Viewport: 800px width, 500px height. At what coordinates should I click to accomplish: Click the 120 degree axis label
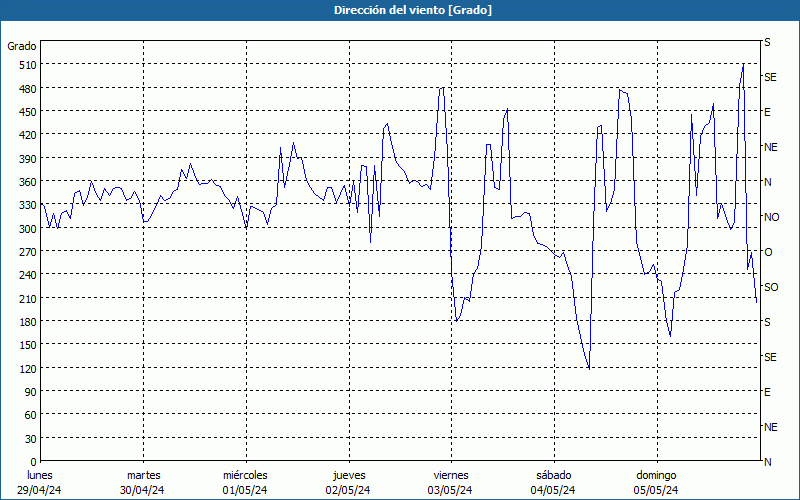28,368
